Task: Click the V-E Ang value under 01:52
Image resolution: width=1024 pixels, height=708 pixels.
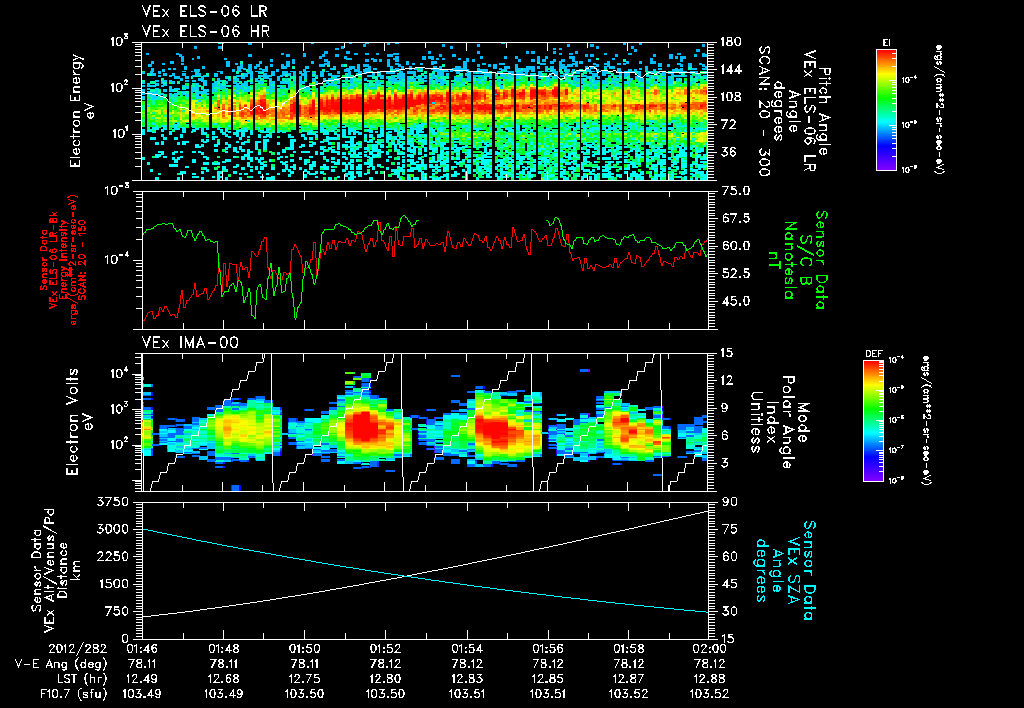Action: (x=385, y=664)
